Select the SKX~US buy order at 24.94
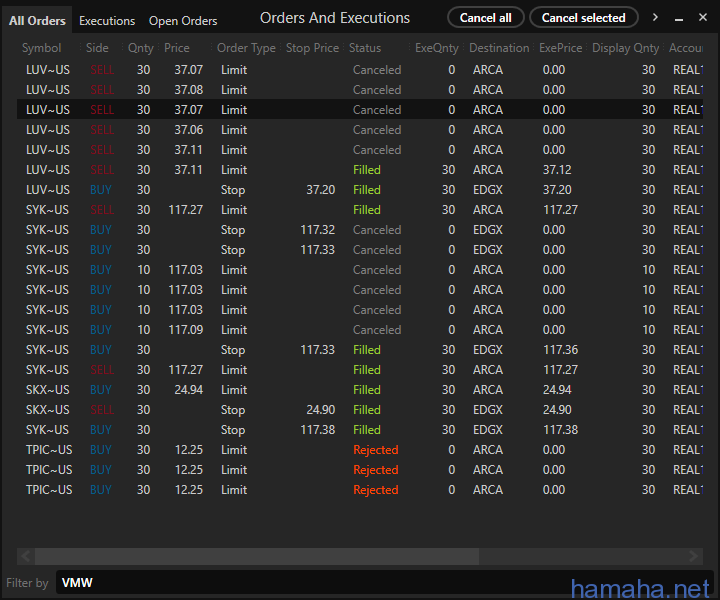This screenshot has height=600, width=720. [360, 390]
